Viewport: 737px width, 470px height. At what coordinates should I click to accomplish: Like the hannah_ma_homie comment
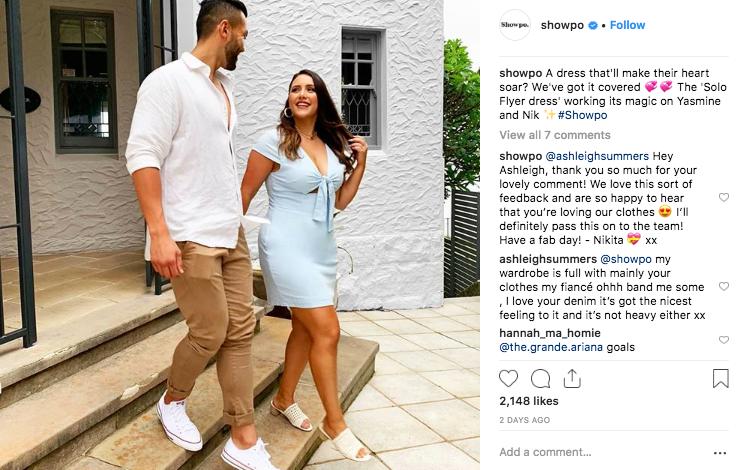(724, 340)
